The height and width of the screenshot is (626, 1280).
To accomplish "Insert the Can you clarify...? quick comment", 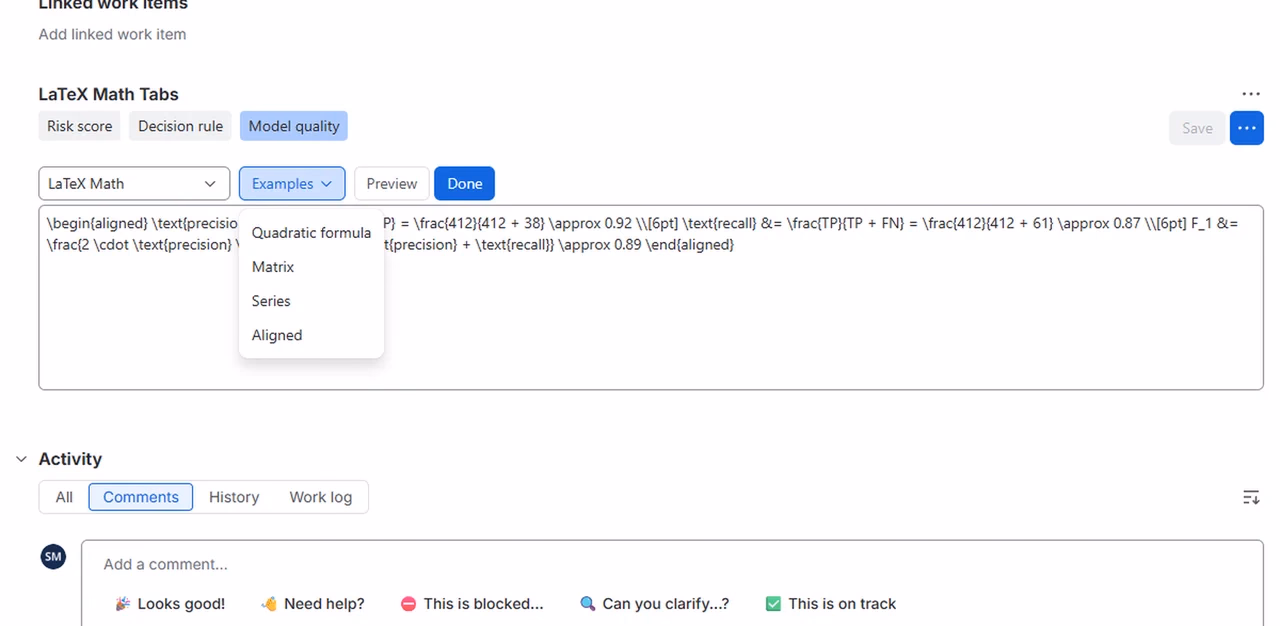I will tap(655, 604).
